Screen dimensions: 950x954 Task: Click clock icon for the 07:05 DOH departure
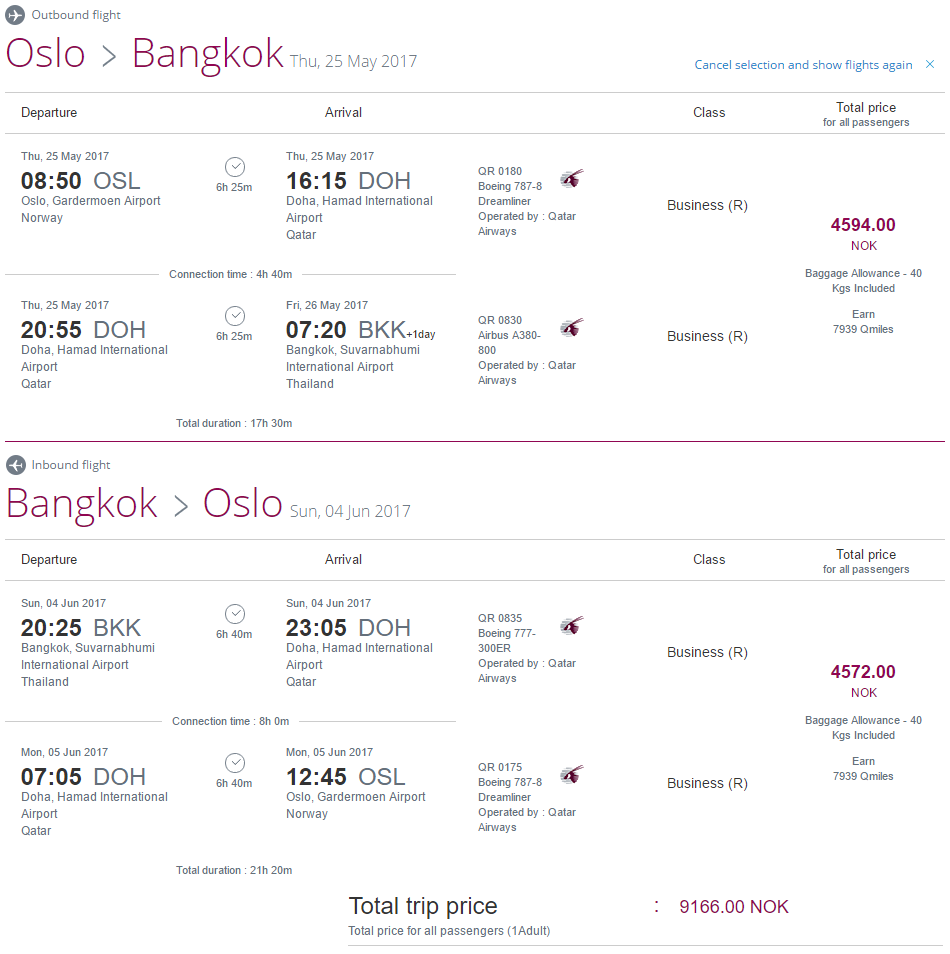point(235,763)
